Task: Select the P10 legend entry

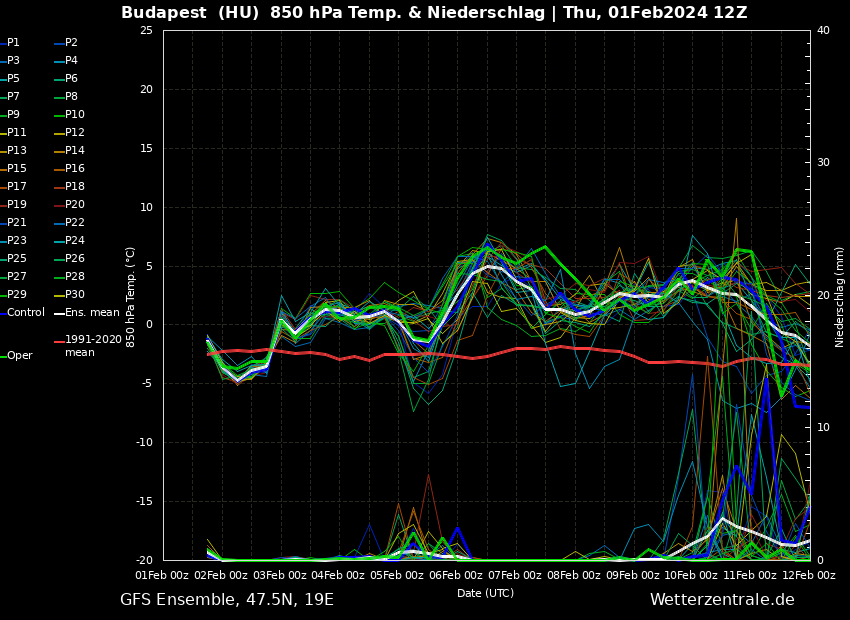Action: pyautogui.click(x=75, y=115)
